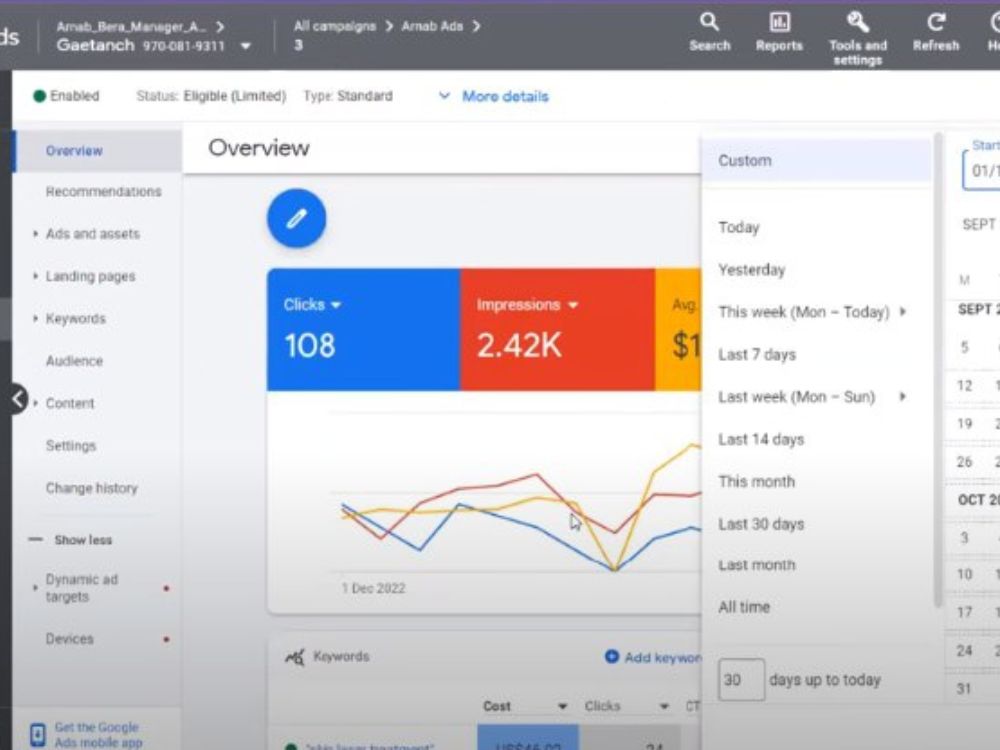Click the yellow Avg. metric tile

click(x=678, y=329)
